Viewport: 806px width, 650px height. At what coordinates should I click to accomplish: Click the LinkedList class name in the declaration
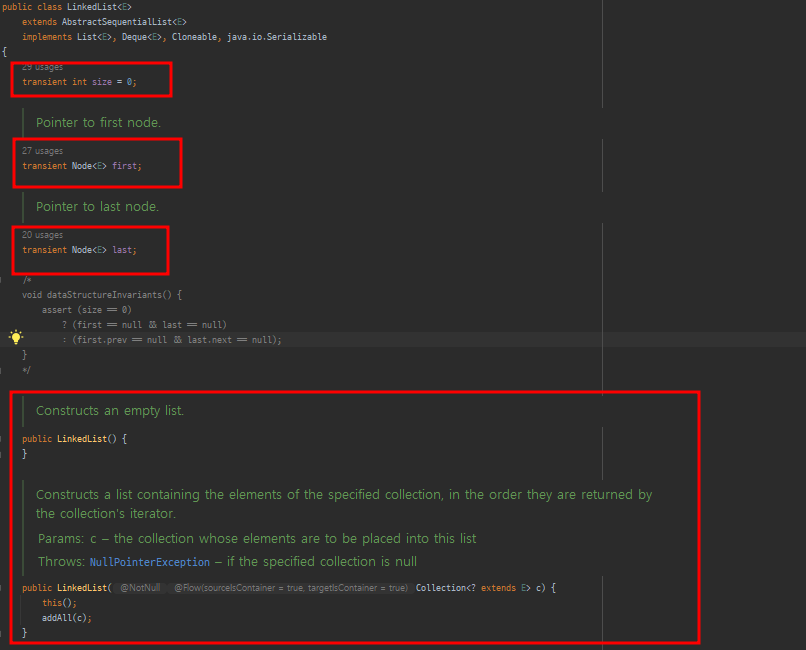coord(92,7)
